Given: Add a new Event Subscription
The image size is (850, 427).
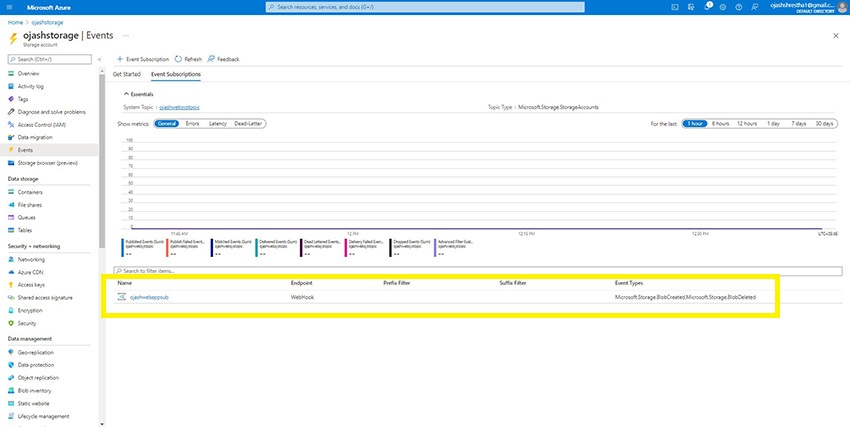Looking at the screenshot, I should pos(143,59).
